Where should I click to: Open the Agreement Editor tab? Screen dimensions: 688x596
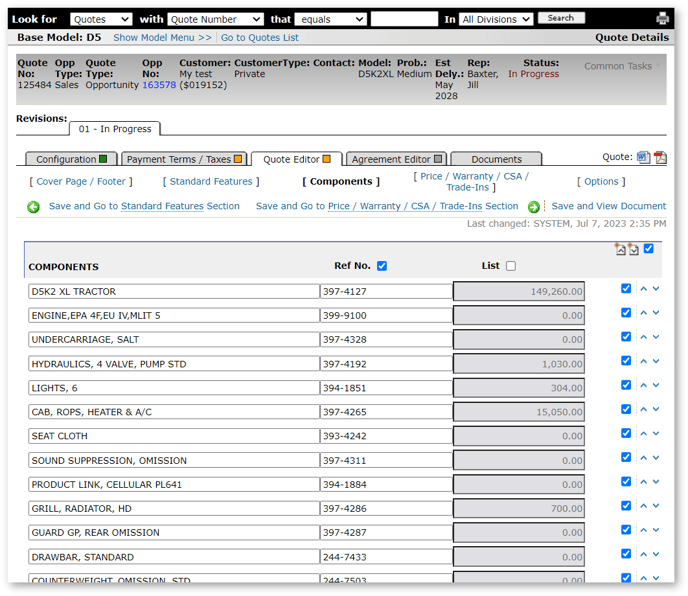point(397,159)
